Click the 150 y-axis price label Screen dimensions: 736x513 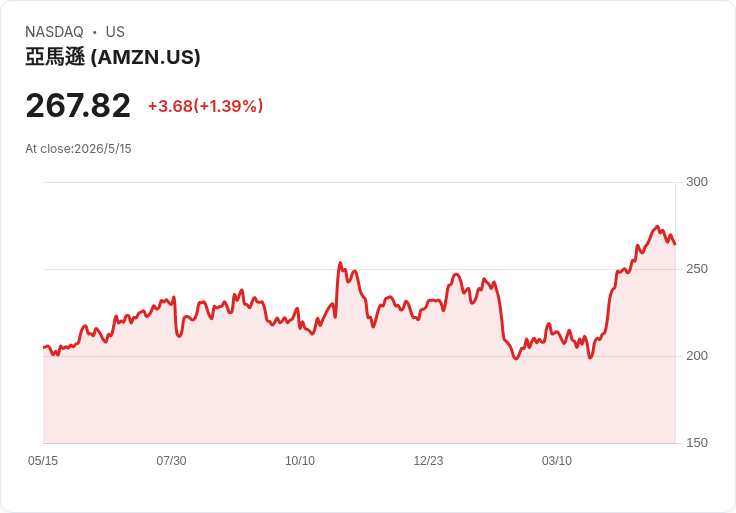pyautogui.click(x=697, y=443)
